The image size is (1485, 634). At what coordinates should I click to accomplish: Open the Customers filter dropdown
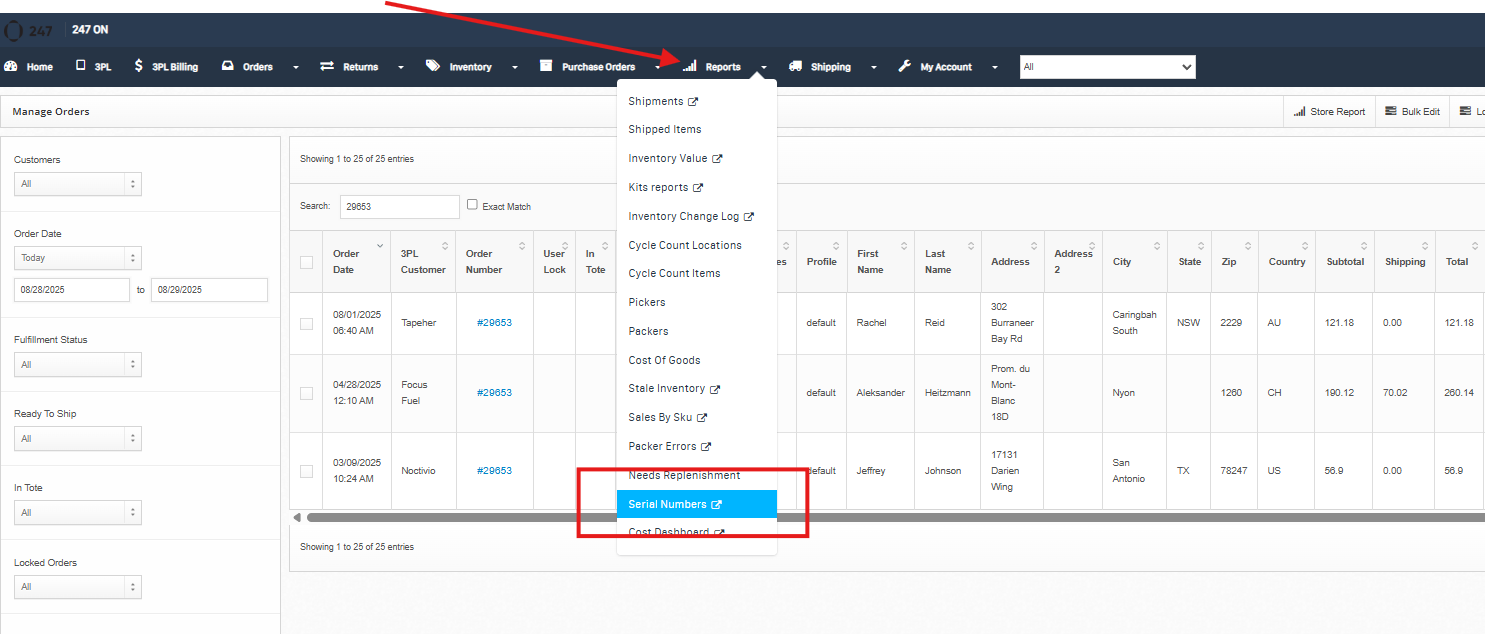[78, 184]
